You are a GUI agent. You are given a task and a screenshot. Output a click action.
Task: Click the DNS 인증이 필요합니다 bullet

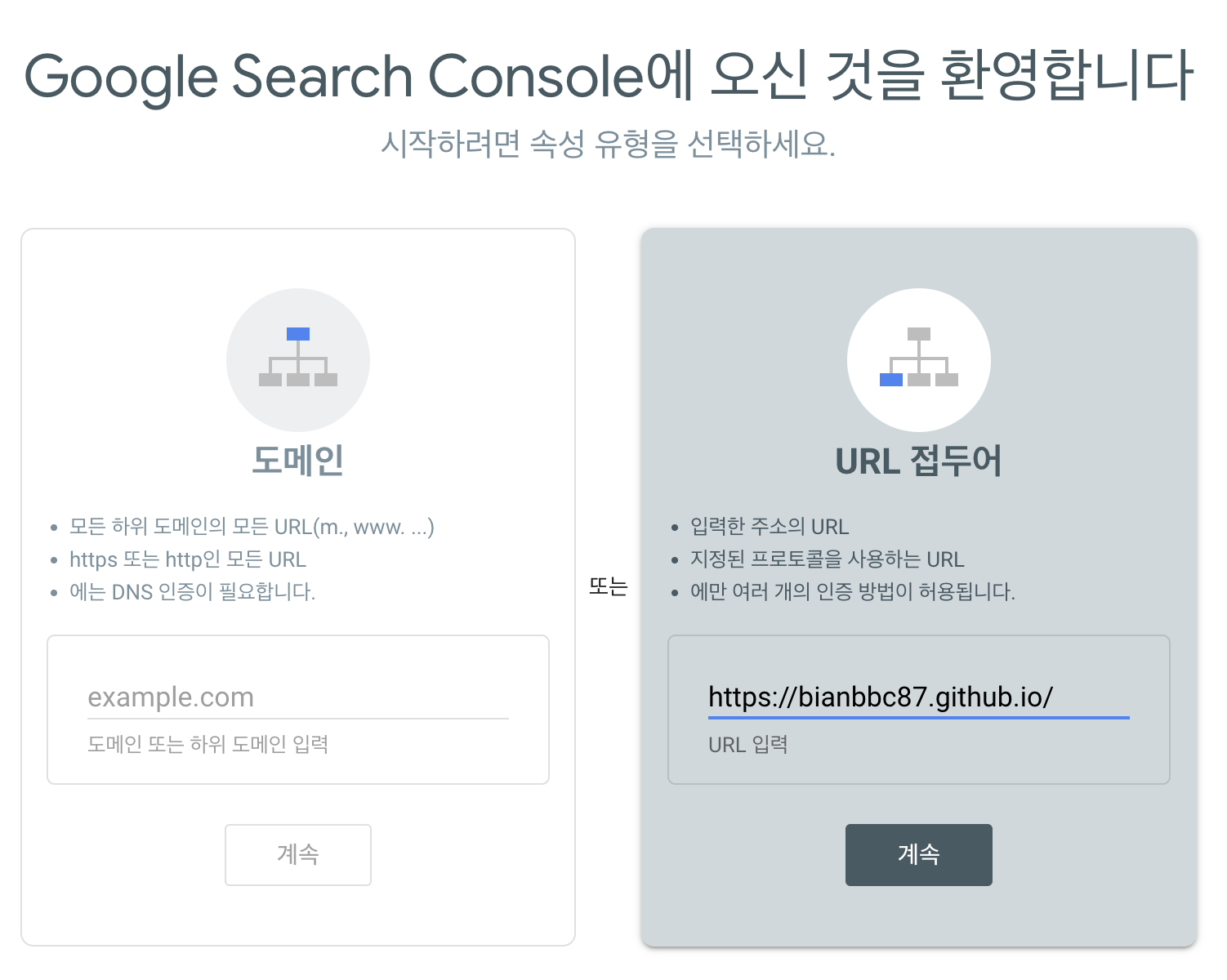(193, 592)
